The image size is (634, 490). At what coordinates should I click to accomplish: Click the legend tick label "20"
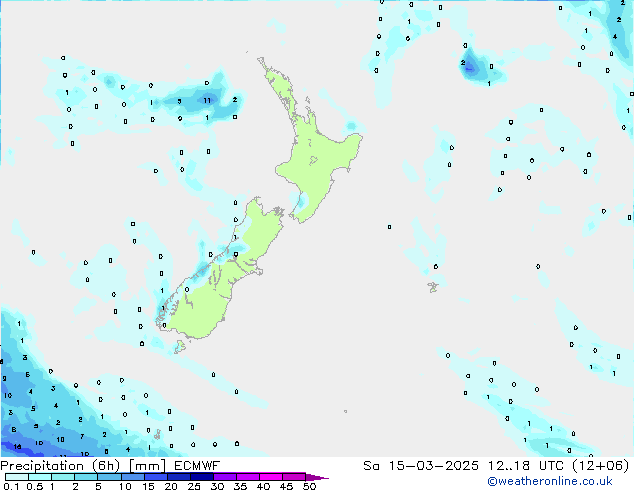(x=171, y=486)
